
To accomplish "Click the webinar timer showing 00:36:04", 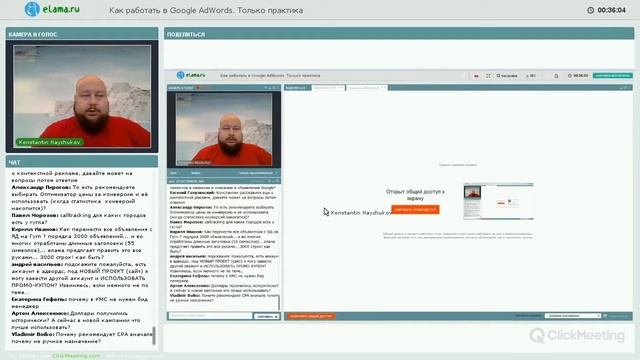I will pyautogui.click(x=607, y=10).
